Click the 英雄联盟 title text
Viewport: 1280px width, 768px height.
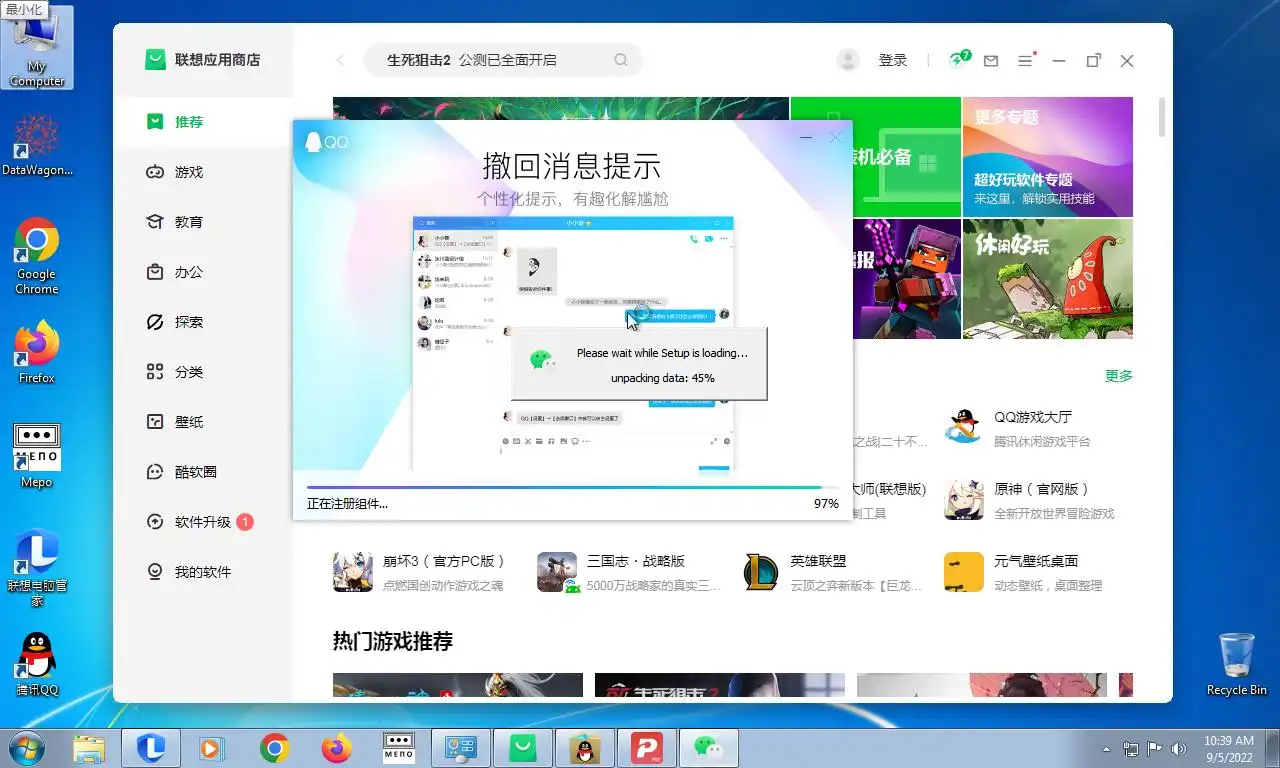pyautogui.click(x=819, y=561)
